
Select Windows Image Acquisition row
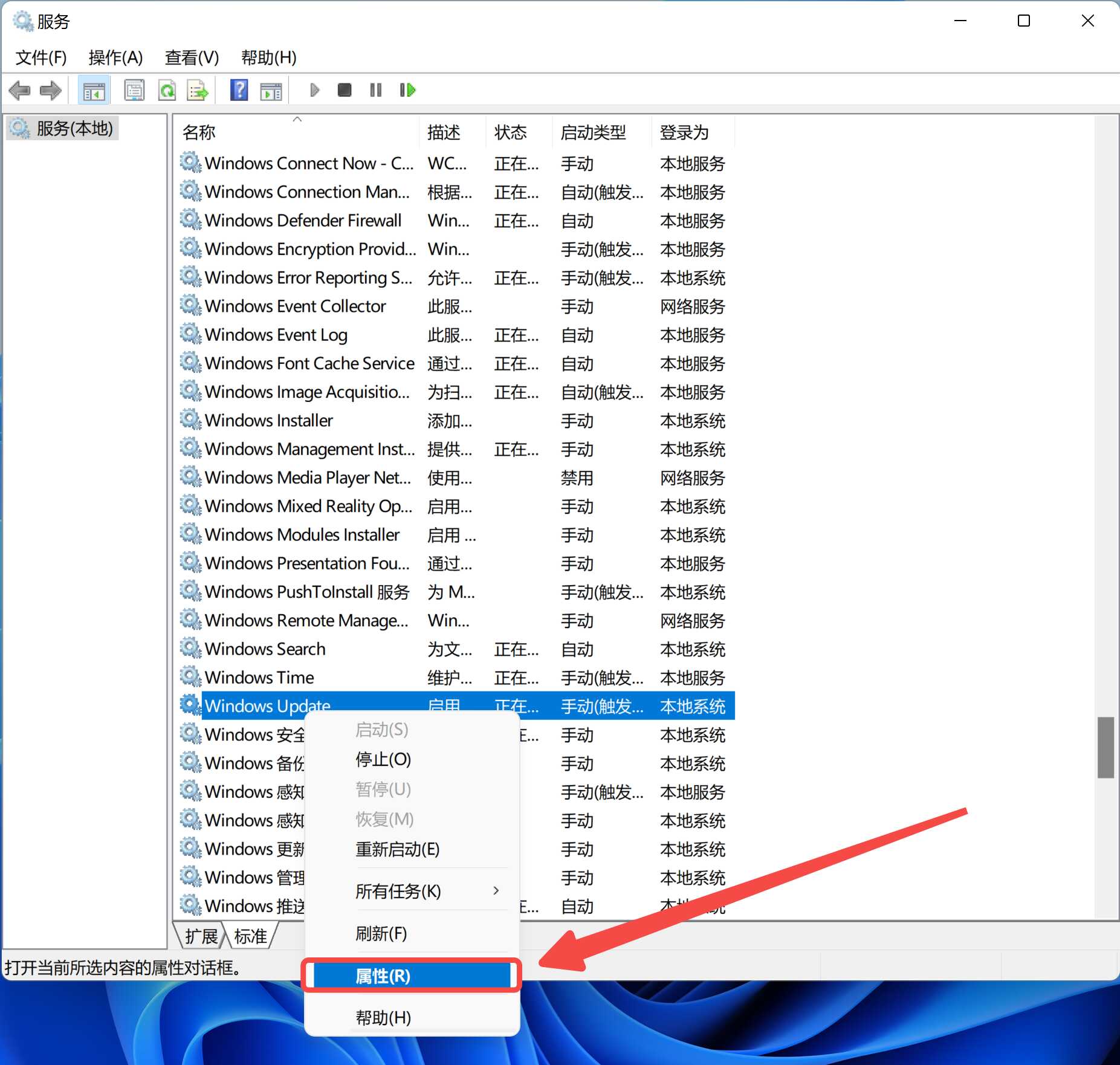coord(456,392)
